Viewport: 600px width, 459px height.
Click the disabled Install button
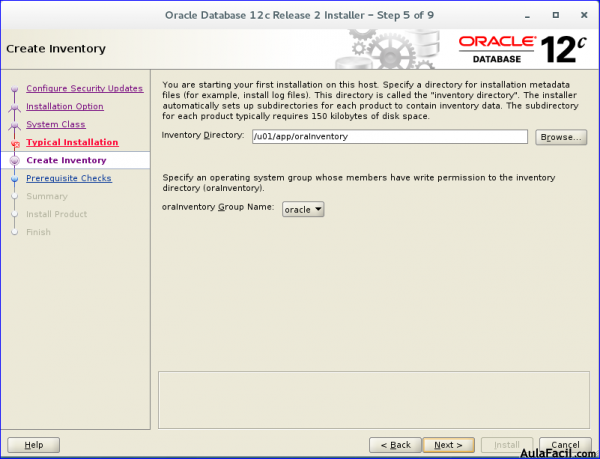507,445
